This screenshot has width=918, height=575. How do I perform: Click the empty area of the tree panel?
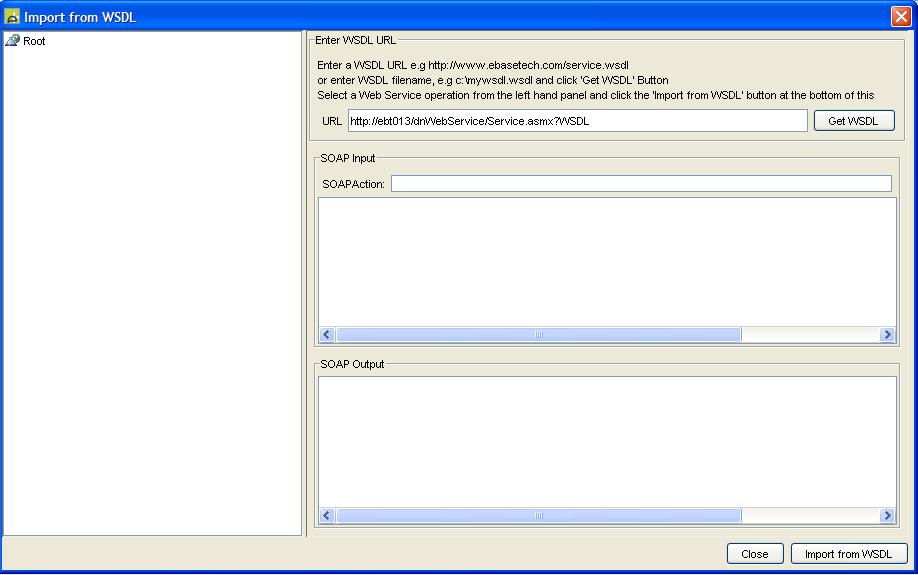pos(152,300)
